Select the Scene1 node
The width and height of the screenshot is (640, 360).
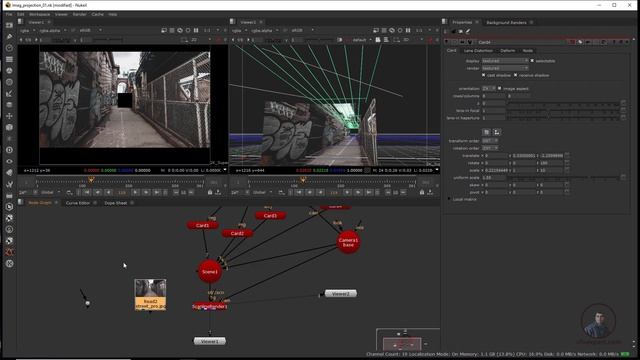point(210,271)
